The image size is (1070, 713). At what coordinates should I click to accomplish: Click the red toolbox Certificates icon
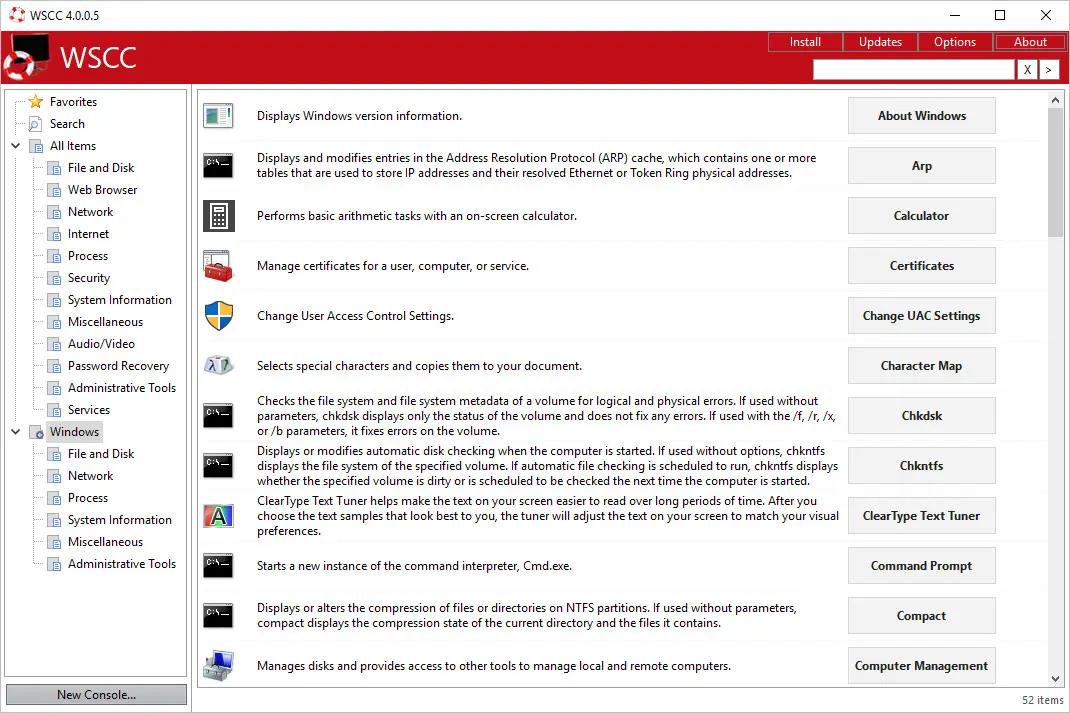[x=218, y=266]
